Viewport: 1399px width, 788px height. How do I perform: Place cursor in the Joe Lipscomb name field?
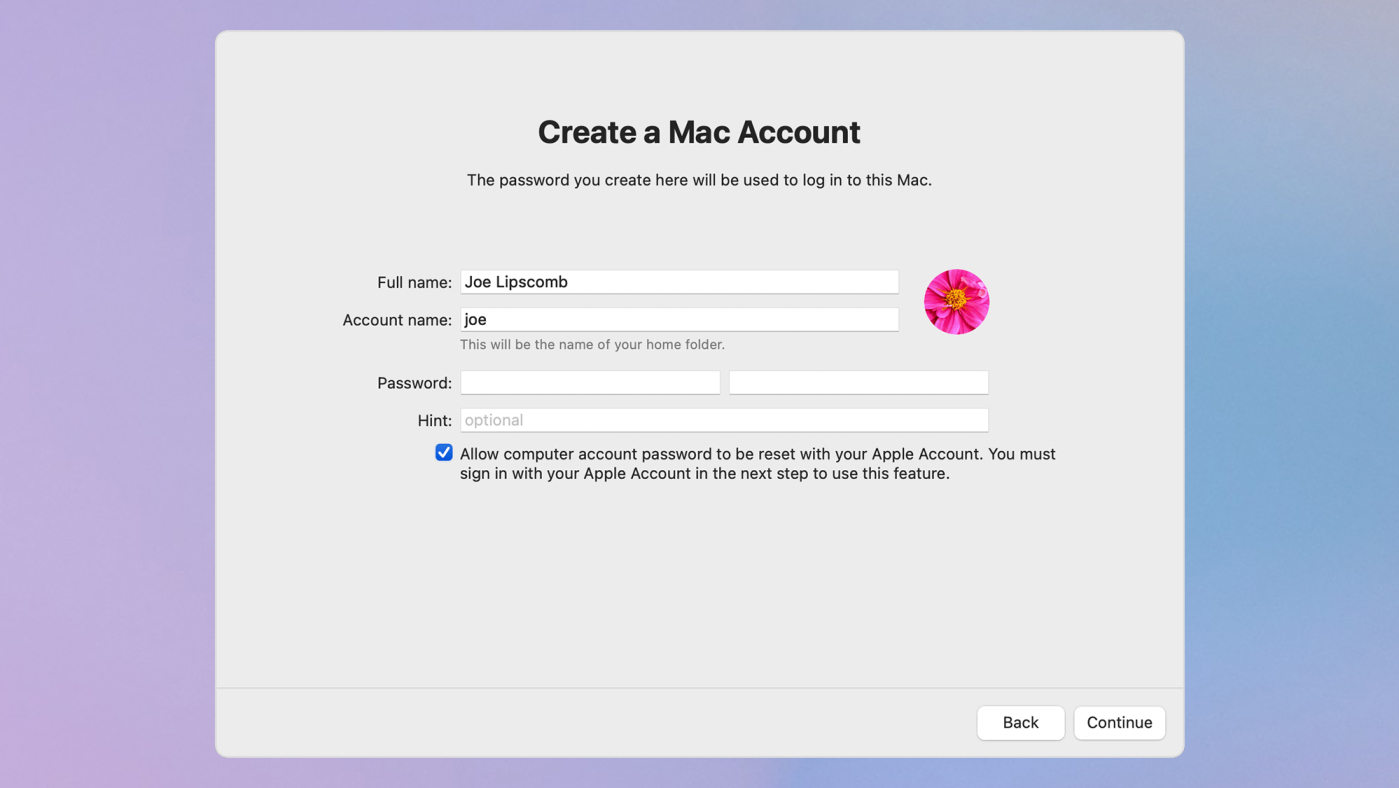tap(679, 281)
